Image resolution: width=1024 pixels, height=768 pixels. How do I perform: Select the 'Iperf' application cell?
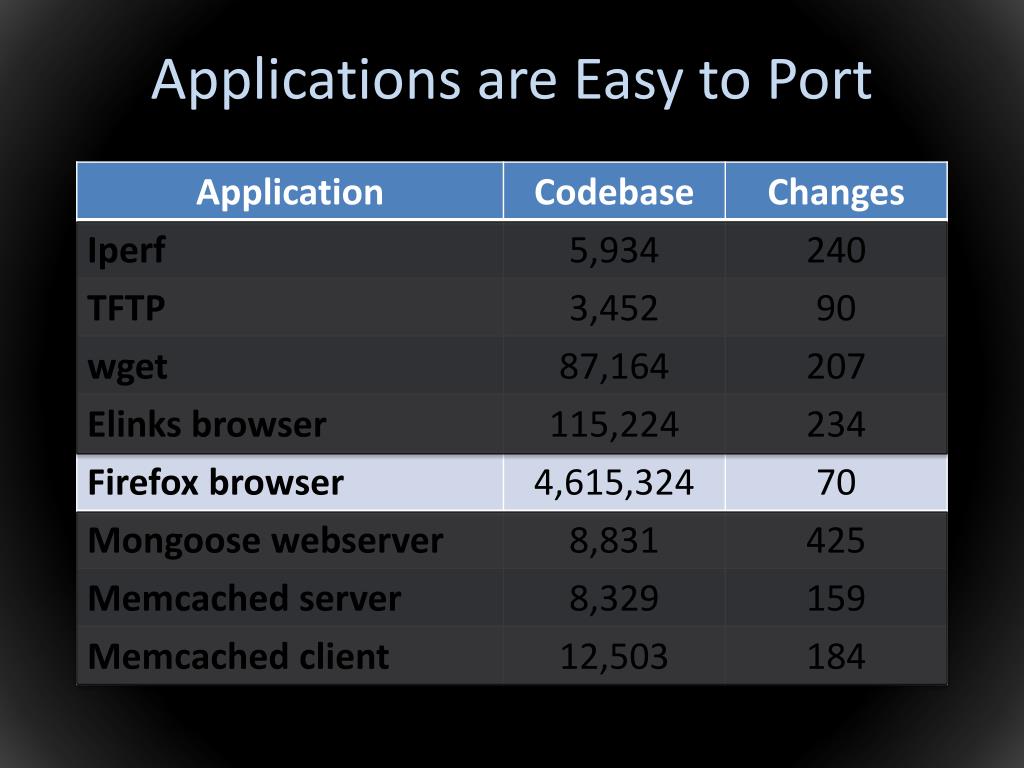click(x=290, y=250)
